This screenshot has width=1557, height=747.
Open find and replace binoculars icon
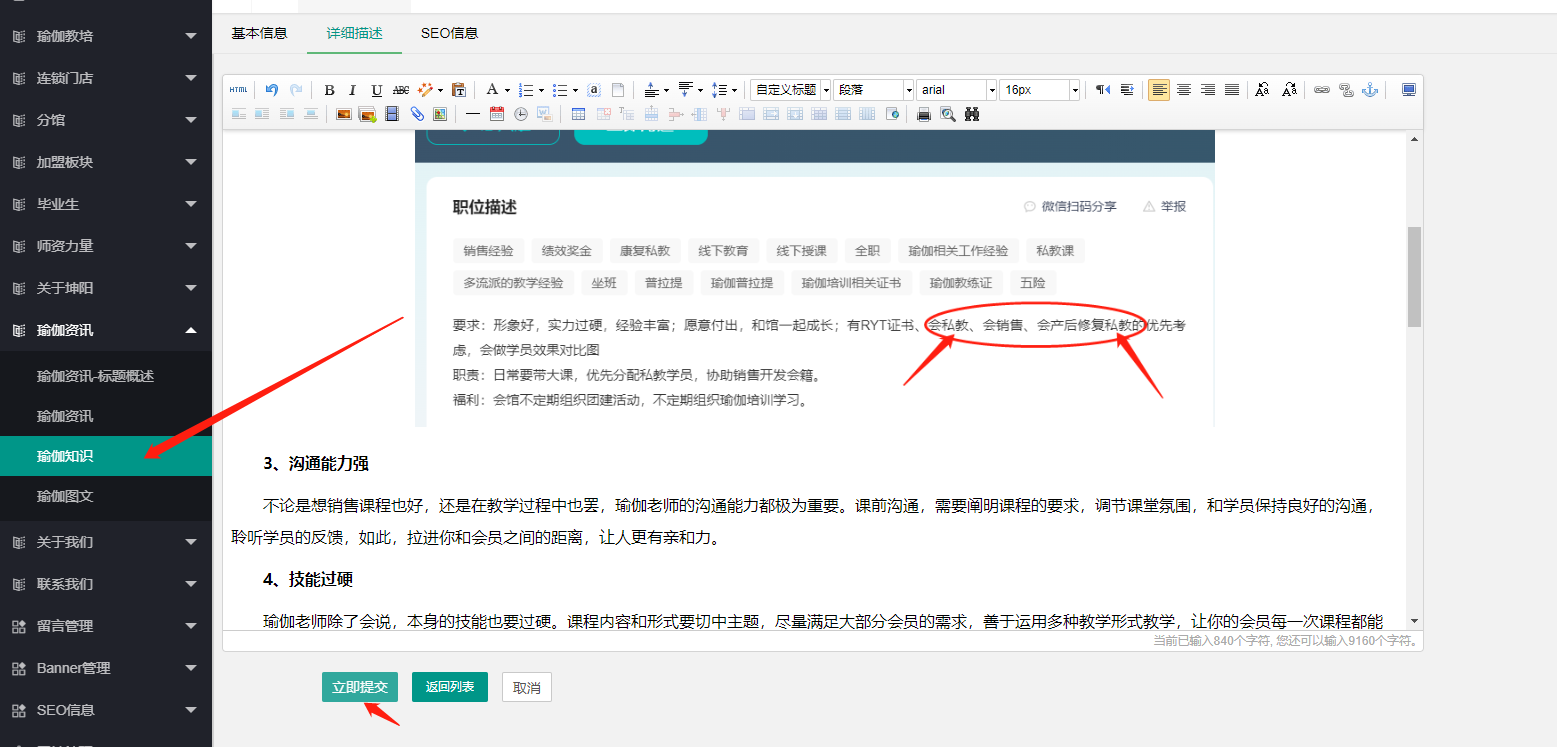tap(973, 114)
